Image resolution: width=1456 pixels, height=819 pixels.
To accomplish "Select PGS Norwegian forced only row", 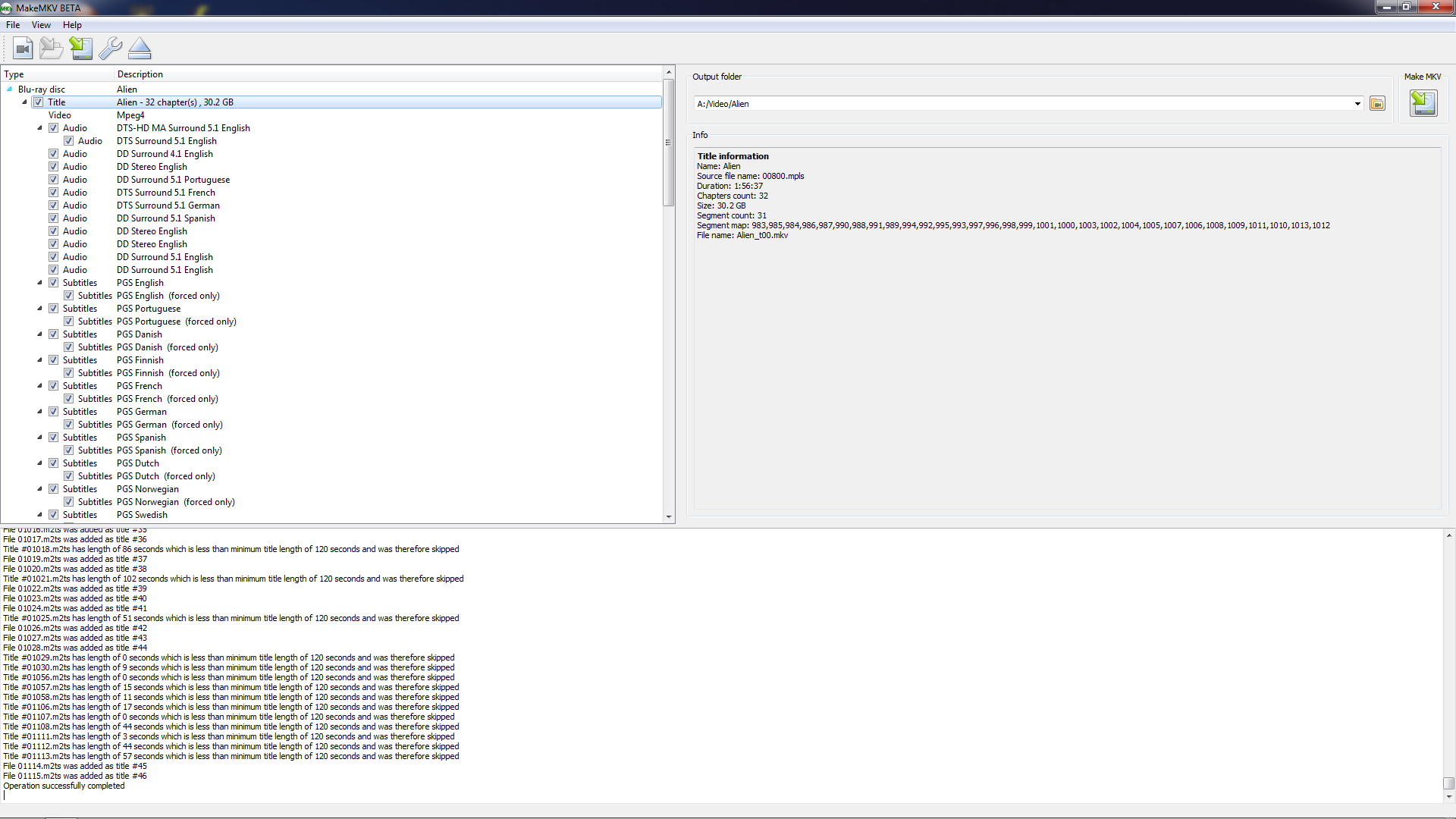I will [x=331, y=502].
